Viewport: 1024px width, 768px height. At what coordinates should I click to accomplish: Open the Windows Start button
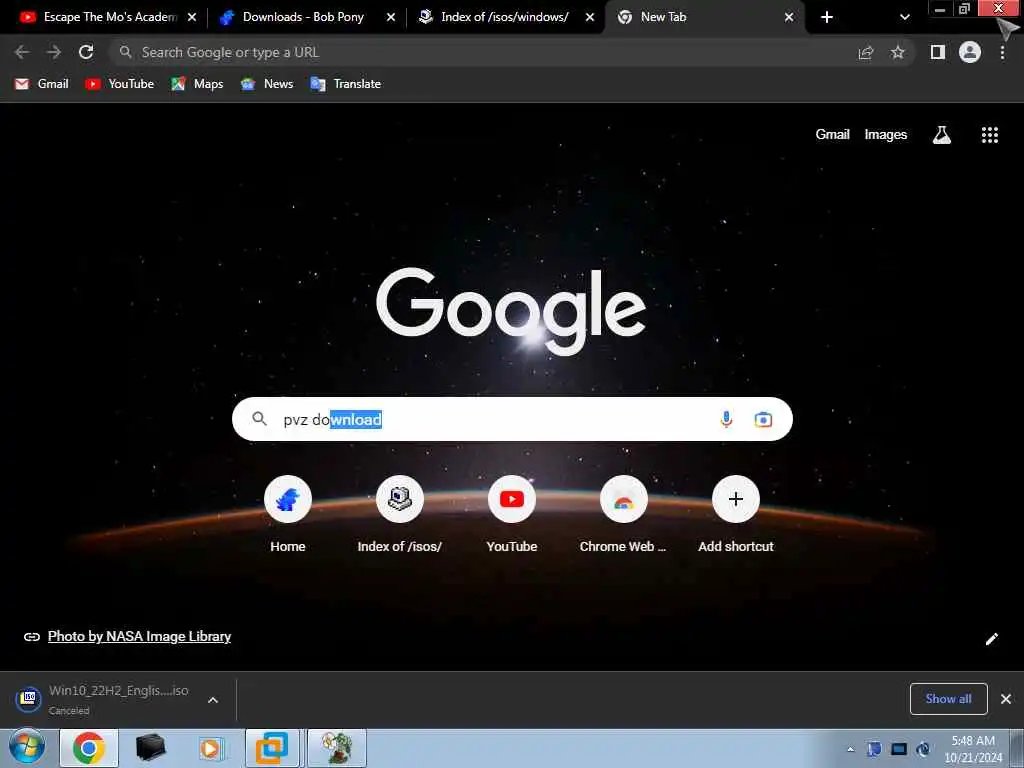(27, 748)
